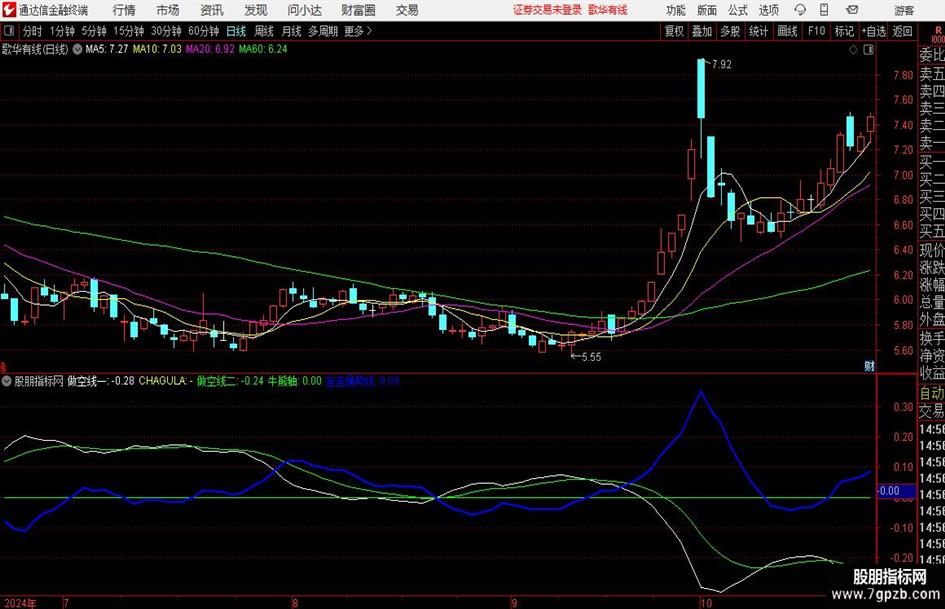The height and width of the screenshot is (609, 945).
Task: Click the MA20: 6.92 label
Action: pyautogui.click(x=210, y=49)
